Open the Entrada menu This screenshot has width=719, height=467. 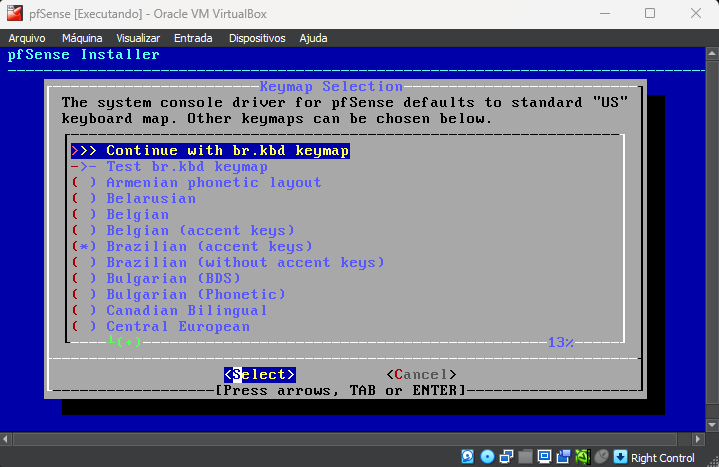193,38
